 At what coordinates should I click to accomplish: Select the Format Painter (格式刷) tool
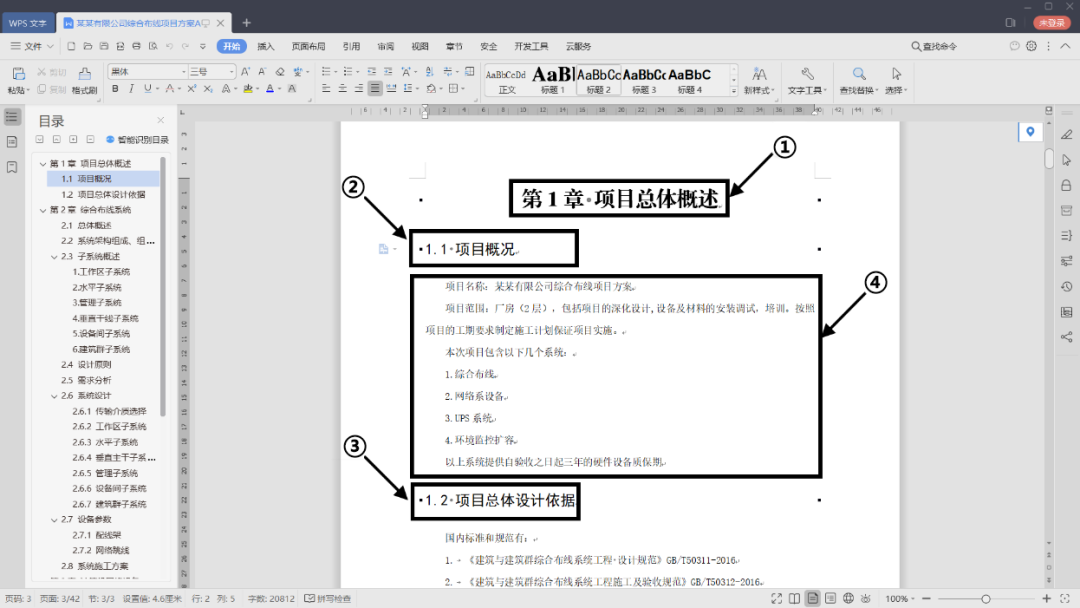pyautogui.click(x=84, y=80)
